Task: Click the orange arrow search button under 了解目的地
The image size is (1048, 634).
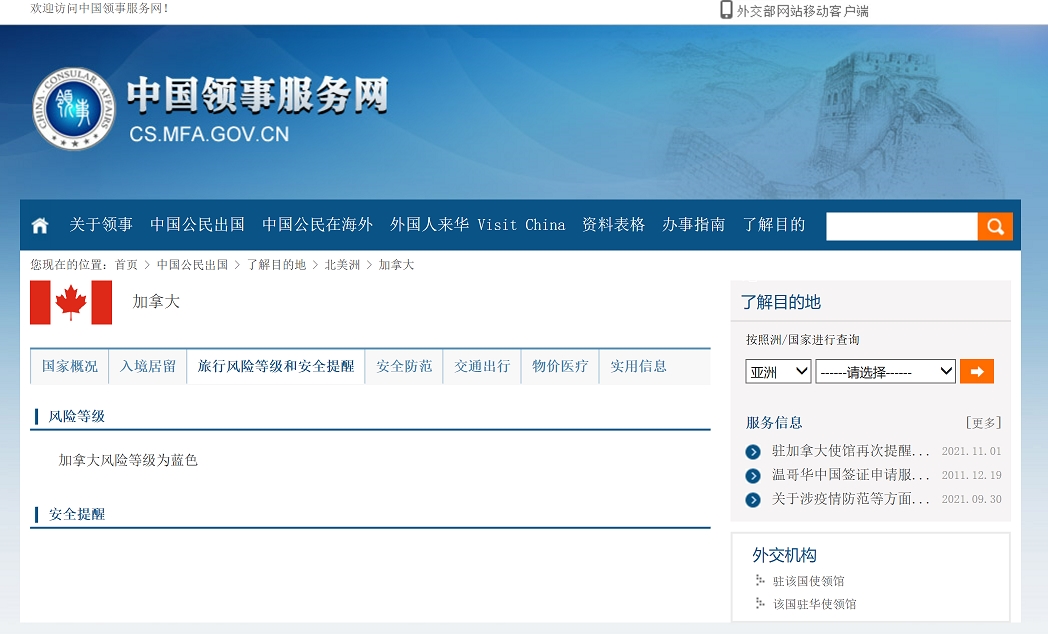Action: [977, 371]
